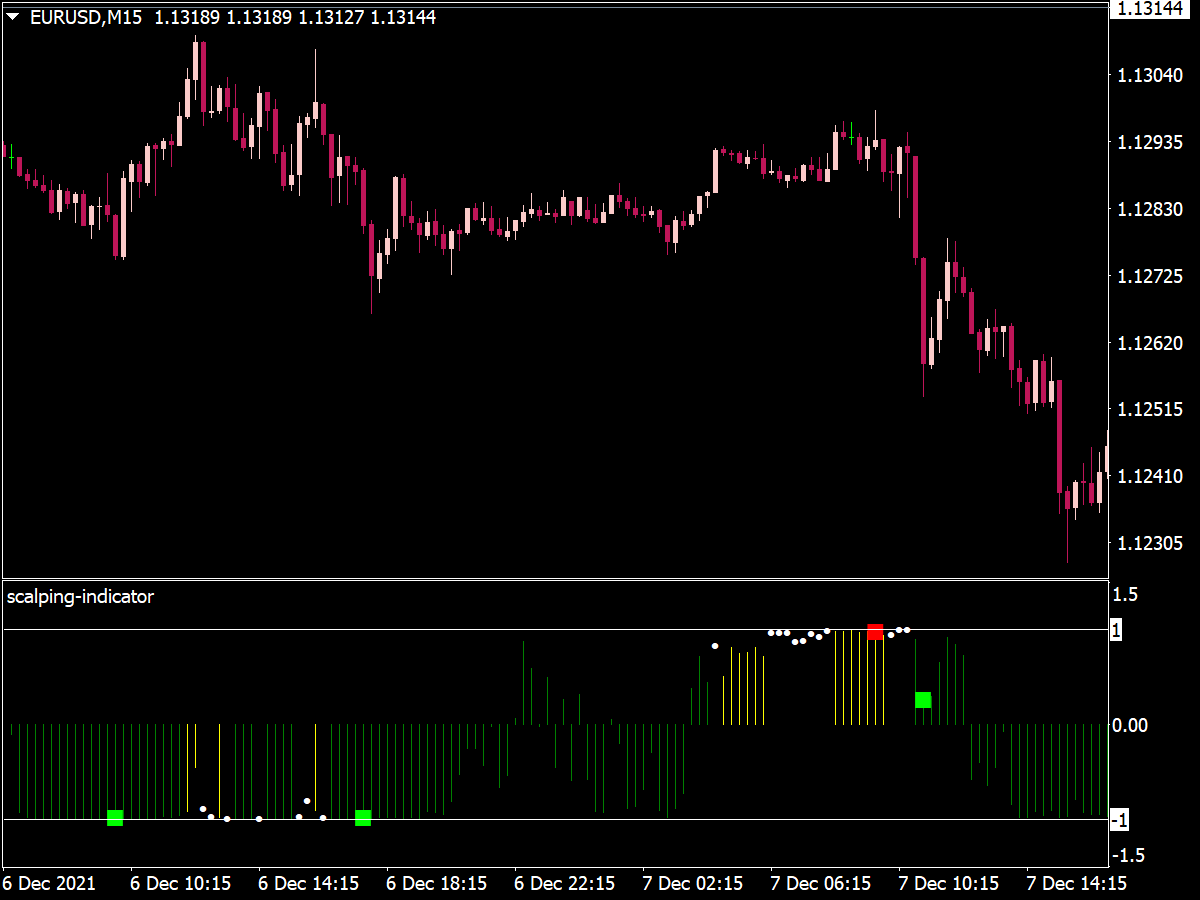Click the 7 Dec 06:15 time label
The image size is (1200, 900).
pos(821,884)
